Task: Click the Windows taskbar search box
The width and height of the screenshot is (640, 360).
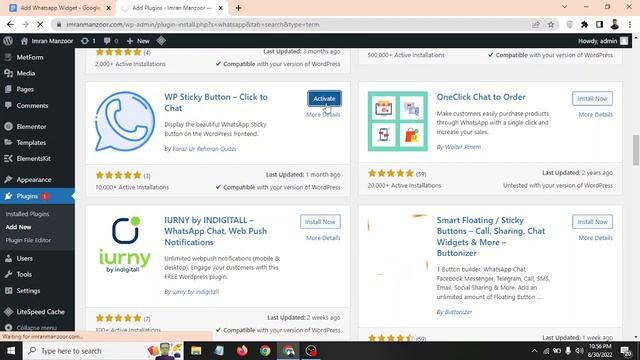Action: (103, 351)
